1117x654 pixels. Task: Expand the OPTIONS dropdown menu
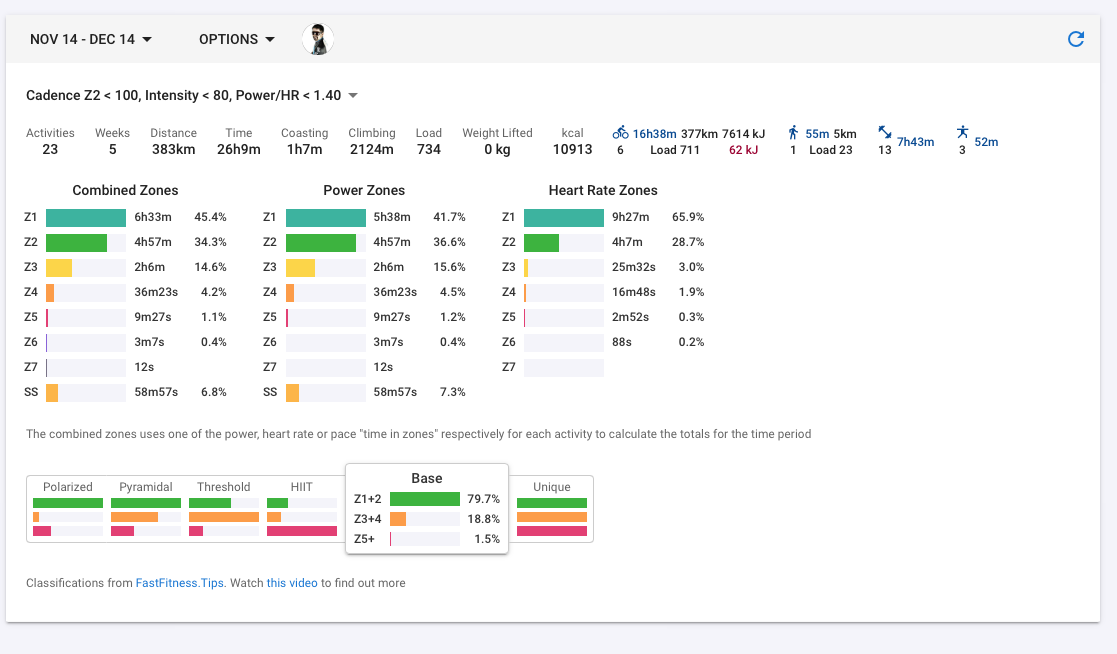coord(237,39)
